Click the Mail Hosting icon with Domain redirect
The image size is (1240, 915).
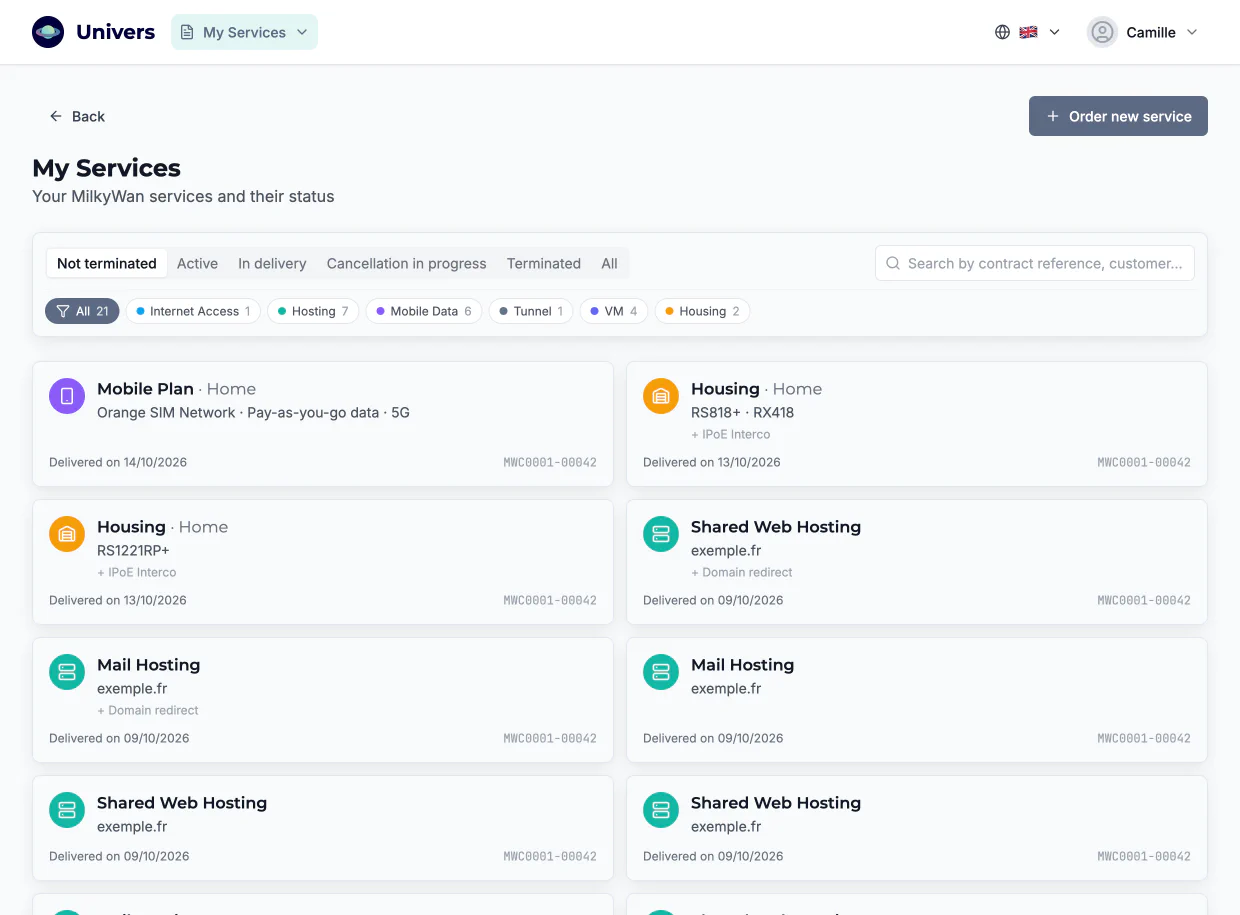(67, 672)
